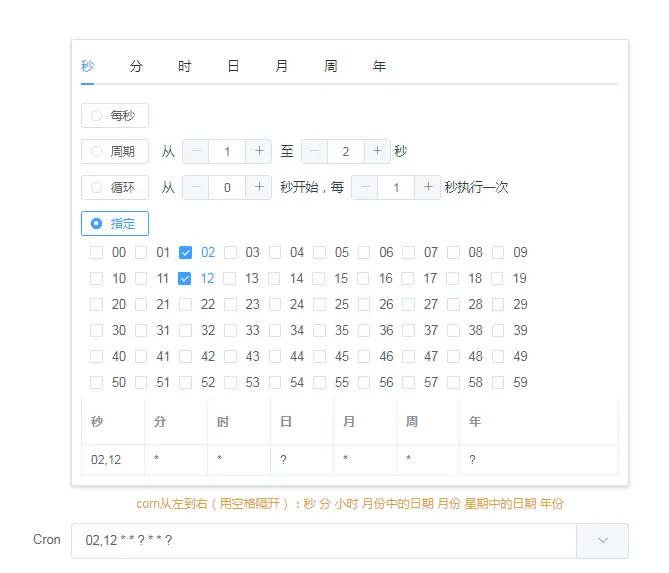Increase the loop (循环) start second value
Viewport: 669px width, 573px height.
click(259, 187)
